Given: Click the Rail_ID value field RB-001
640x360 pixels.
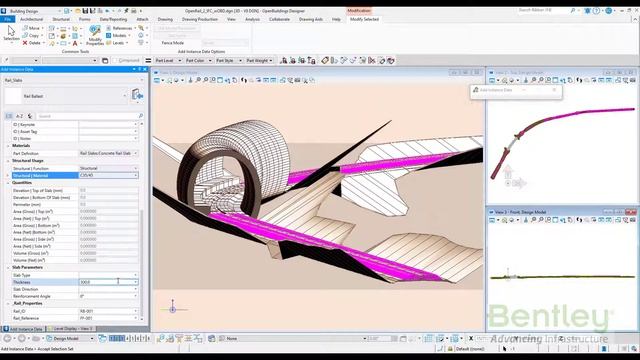Looking at the screenshot, I should point(108,311).
